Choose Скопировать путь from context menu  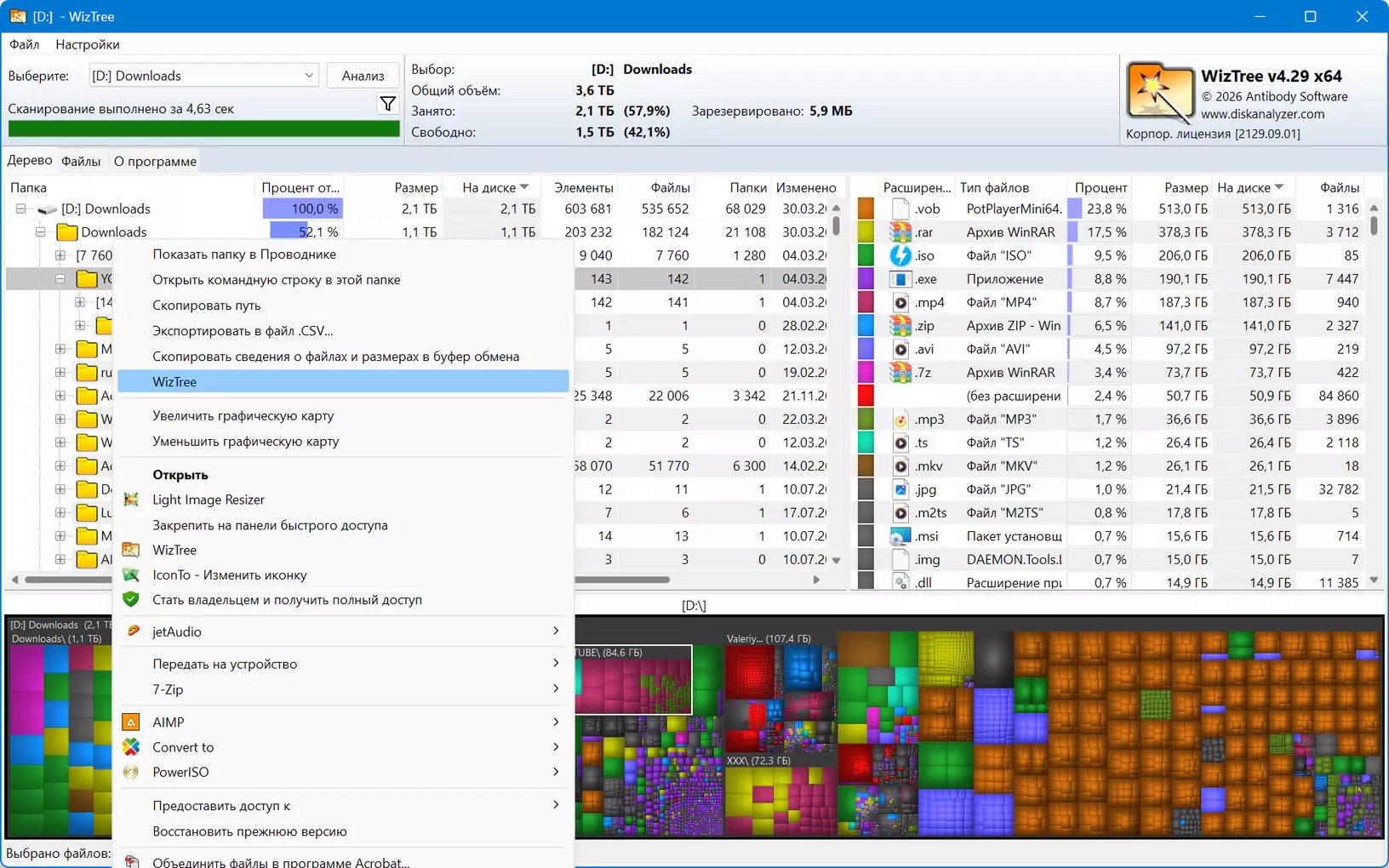(207, 306)
